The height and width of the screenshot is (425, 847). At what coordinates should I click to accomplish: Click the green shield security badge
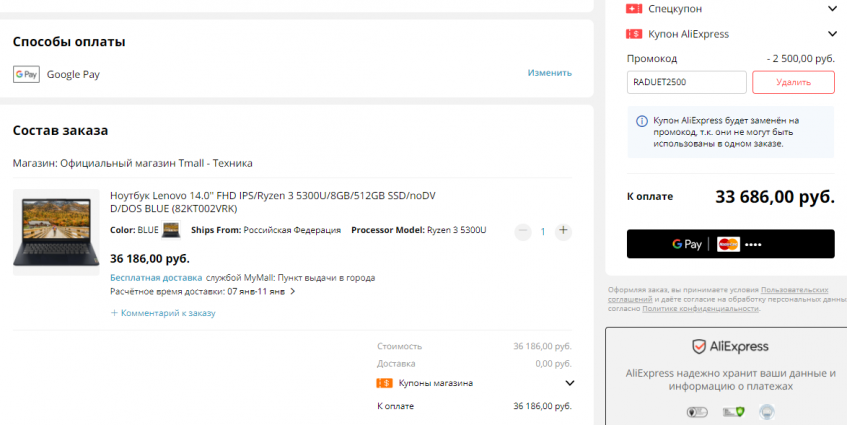tap(734, 413)
